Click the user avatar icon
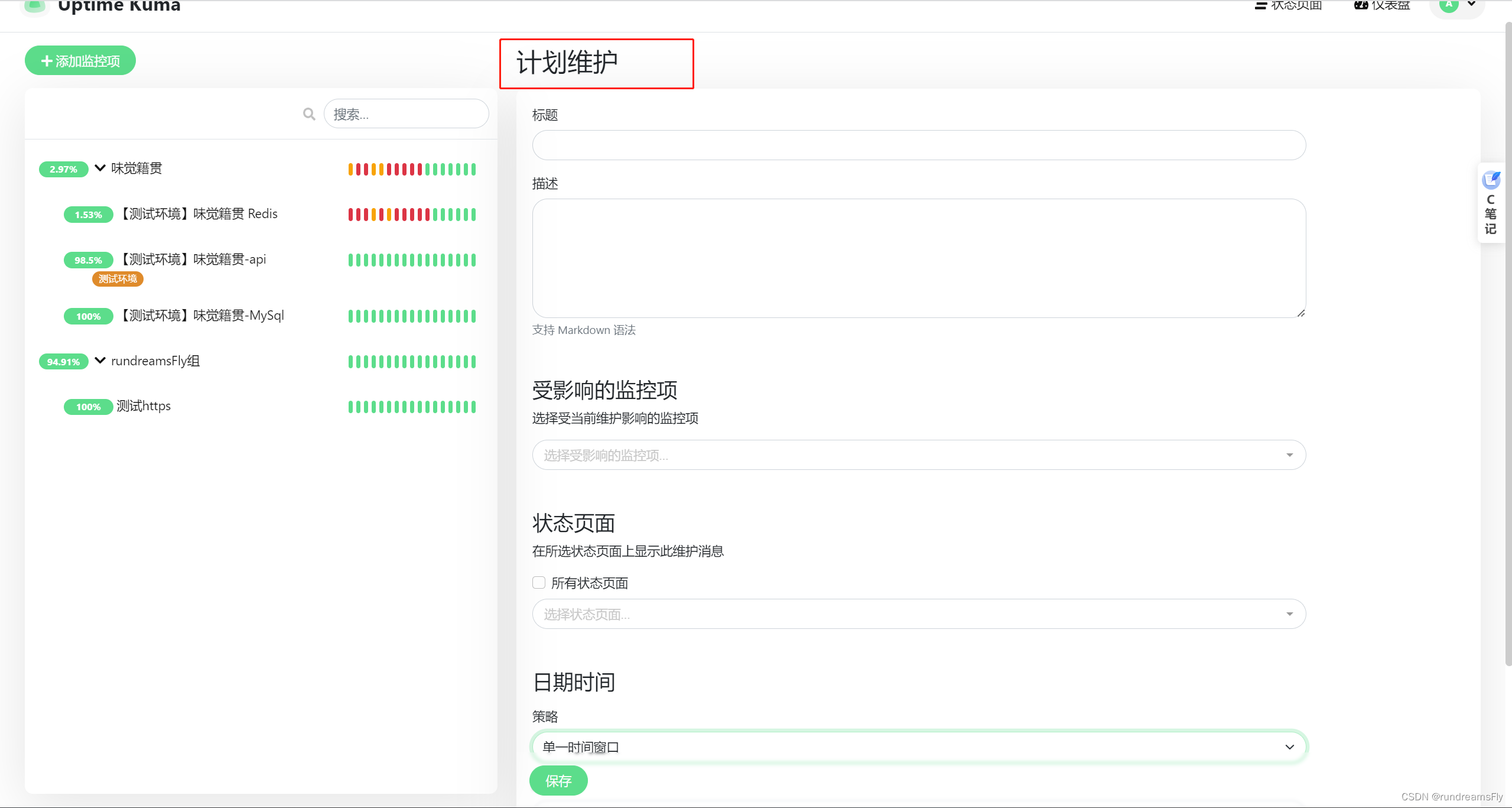The width and height of the screenshot is (1512, 808). pyautogui.click(x=1449, y=5)
